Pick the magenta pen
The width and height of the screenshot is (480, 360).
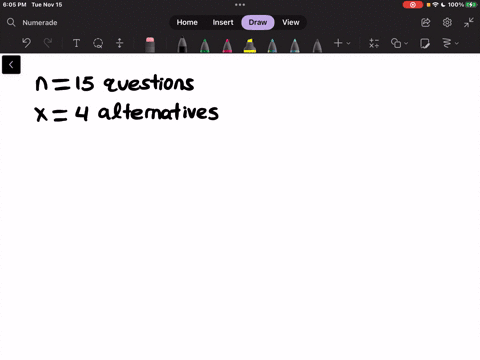pyautogui.click(x=227, y=45)
